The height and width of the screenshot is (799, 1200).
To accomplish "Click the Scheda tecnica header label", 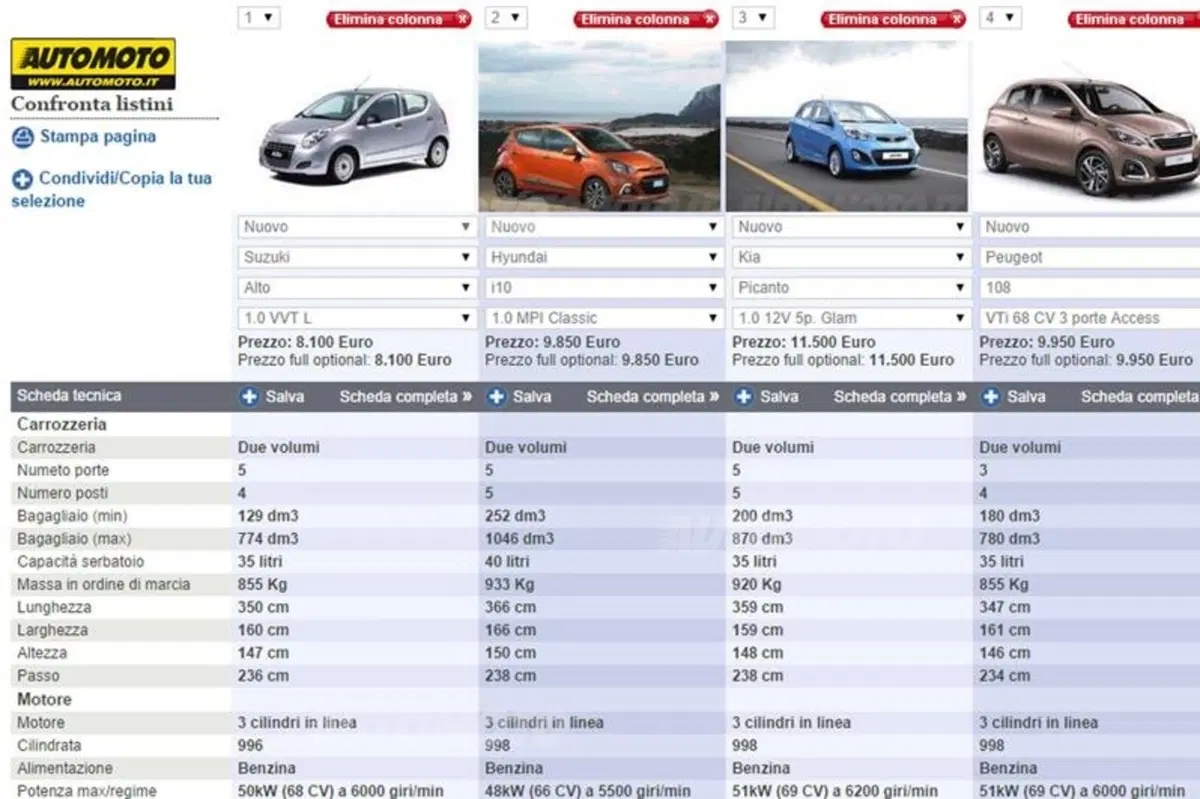I will [69, 396].
